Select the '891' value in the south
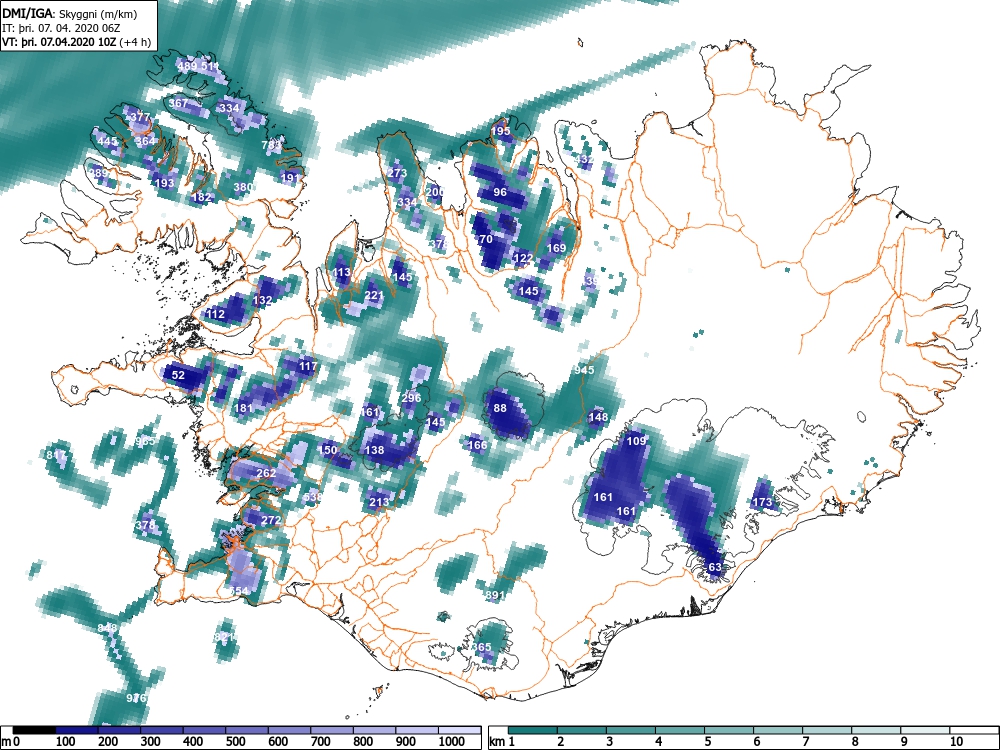 [x=496, y=595]
